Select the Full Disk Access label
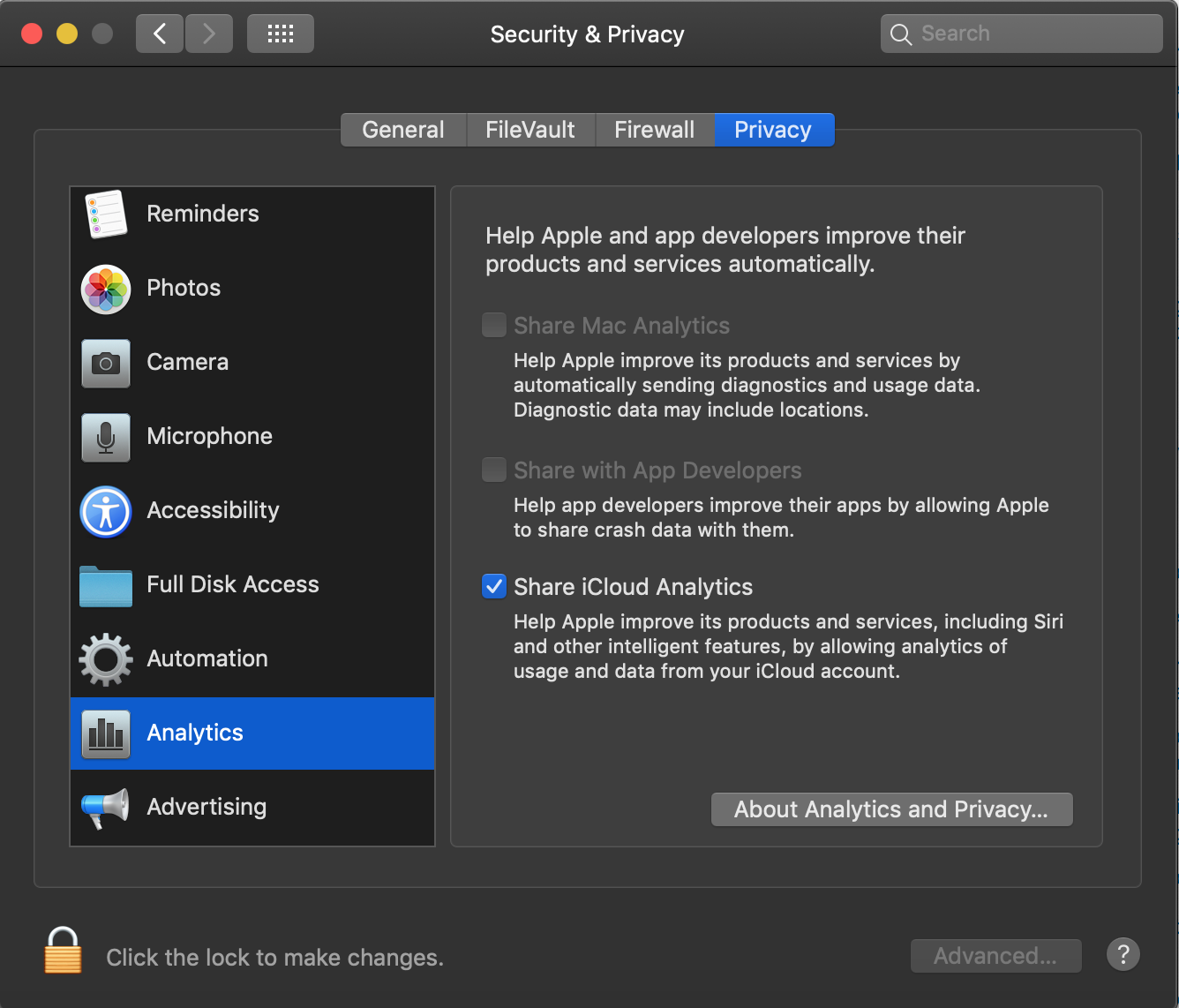 [x=233, y=584]
